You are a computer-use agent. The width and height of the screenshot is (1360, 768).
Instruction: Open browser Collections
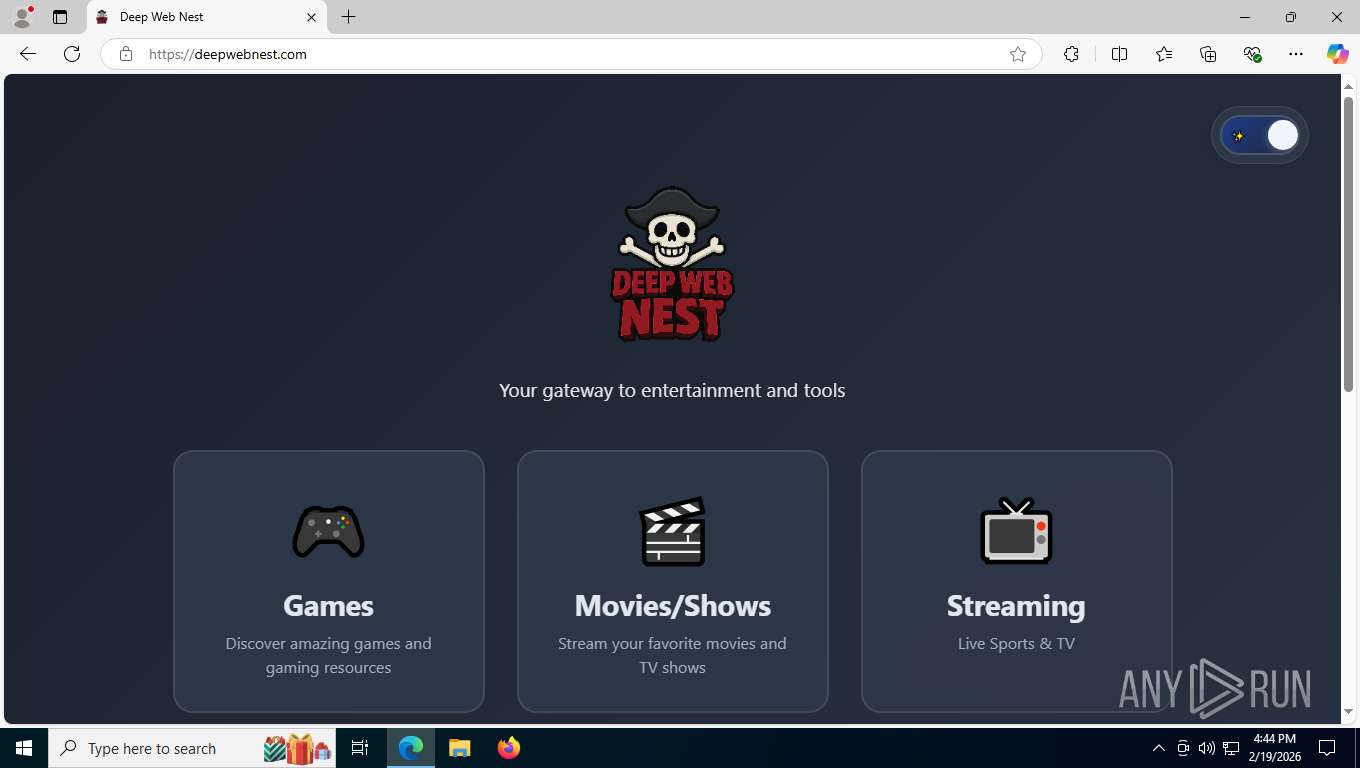click(x=1208, y=54)
